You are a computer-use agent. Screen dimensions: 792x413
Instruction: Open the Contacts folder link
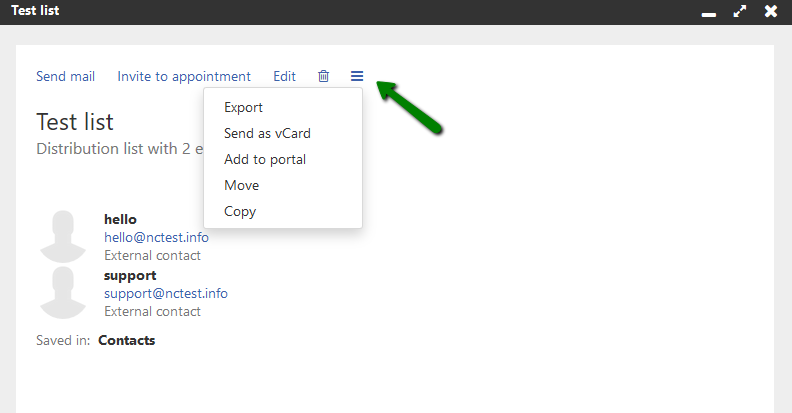point(126,340)
